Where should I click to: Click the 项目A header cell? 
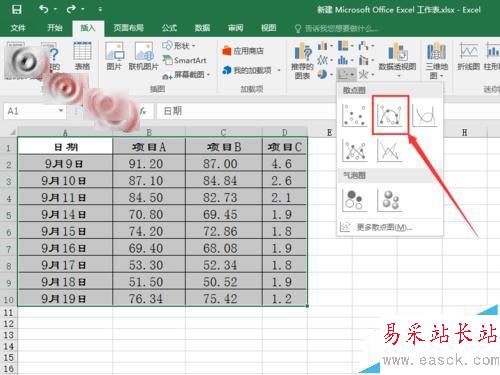149,147
